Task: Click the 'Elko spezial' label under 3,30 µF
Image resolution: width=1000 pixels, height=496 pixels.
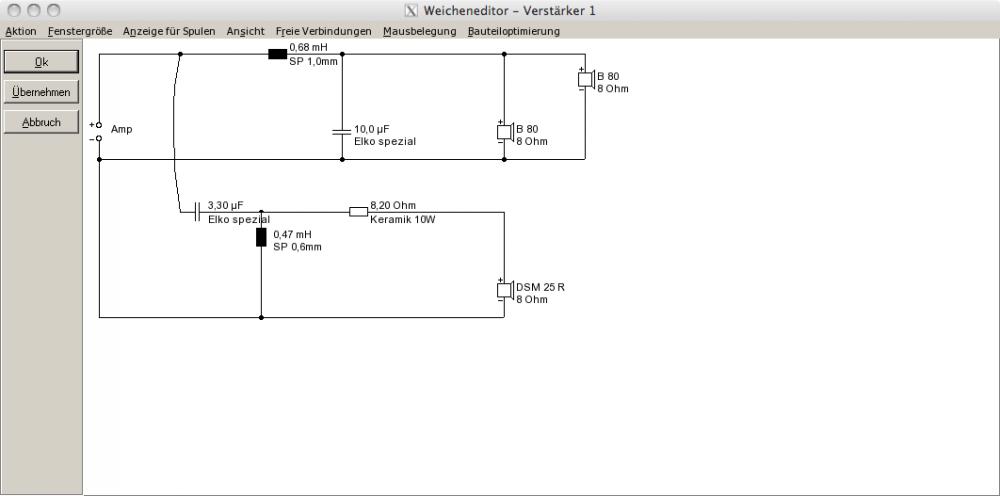Action: [239, 220]
